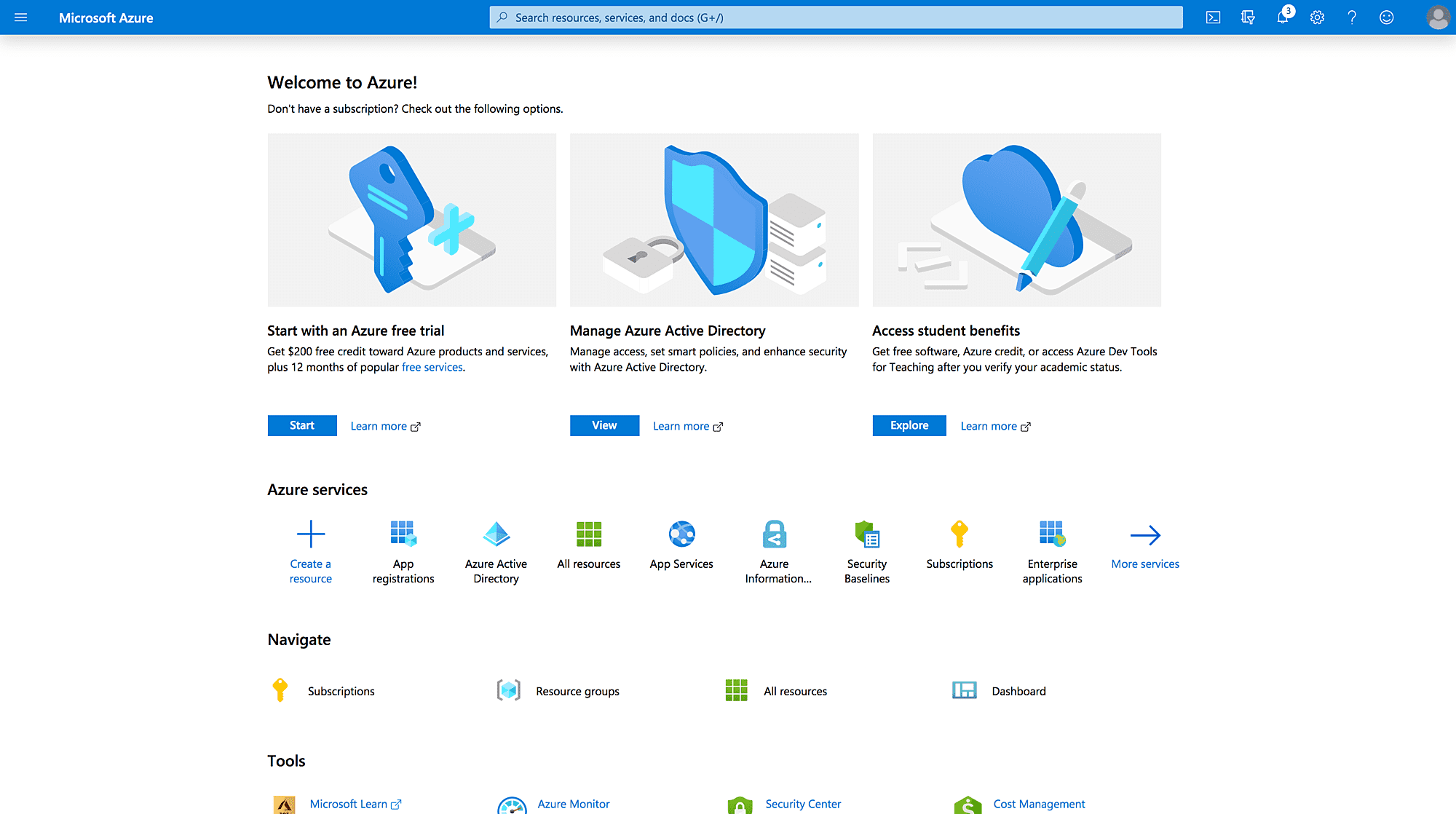Click the Create a resource plus icon
1456x814 pixels.
pyautogui.click(x=311, y=534)
